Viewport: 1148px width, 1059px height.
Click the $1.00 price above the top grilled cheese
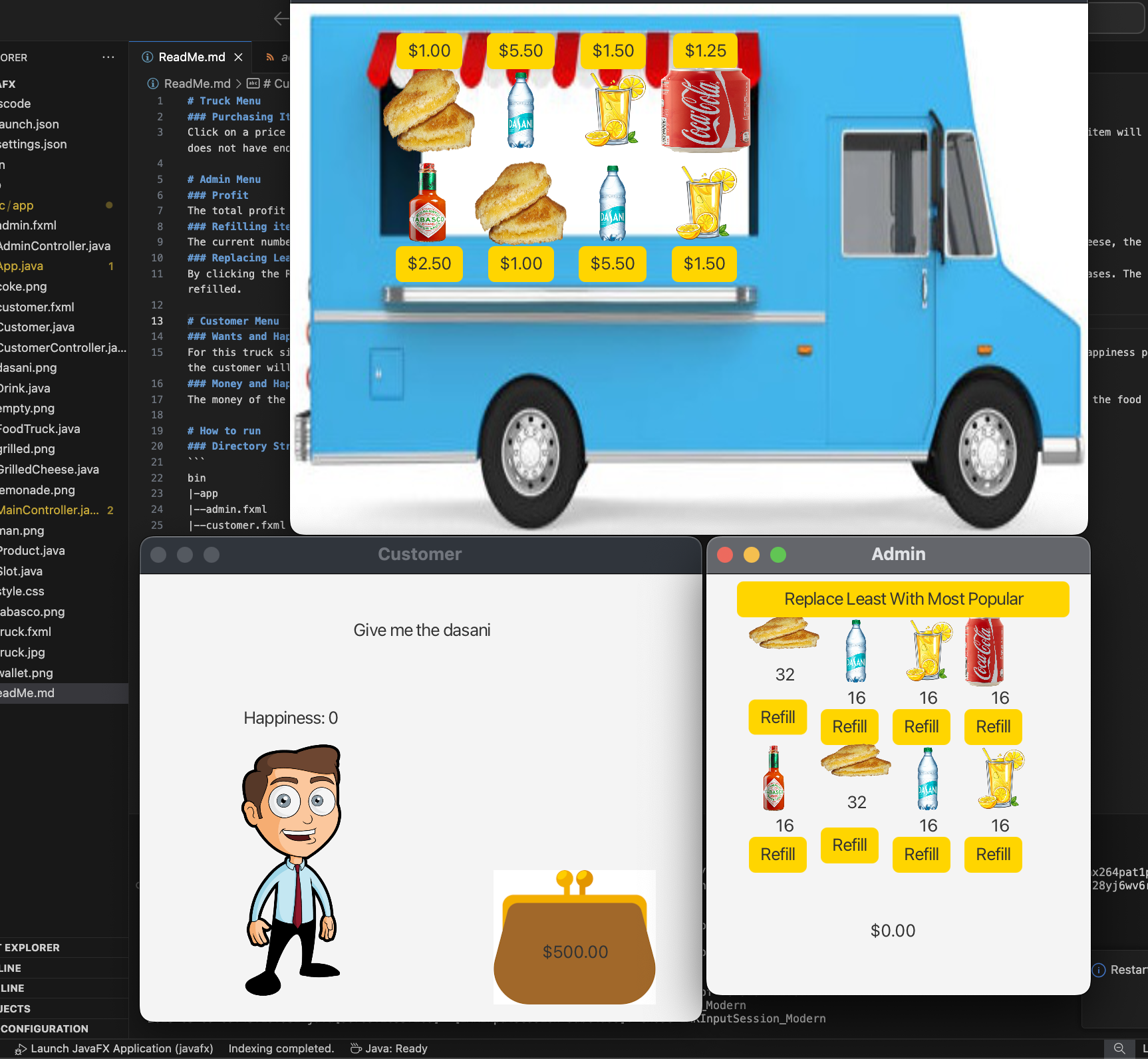pos(429,51)
